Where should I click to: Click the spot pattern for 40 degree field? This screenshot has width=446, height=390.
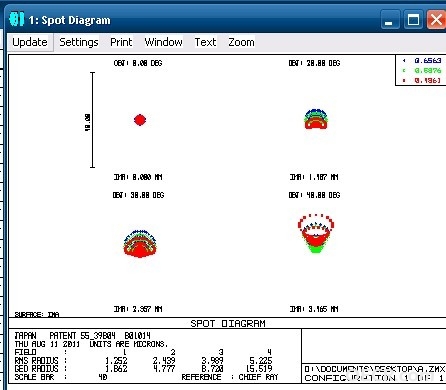click(x=316, y=233)
